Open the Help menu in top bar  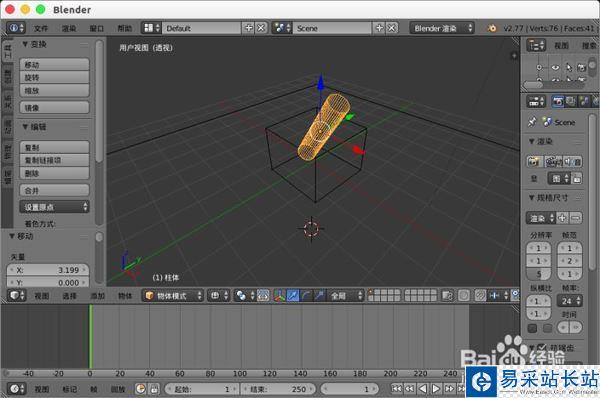124,28
